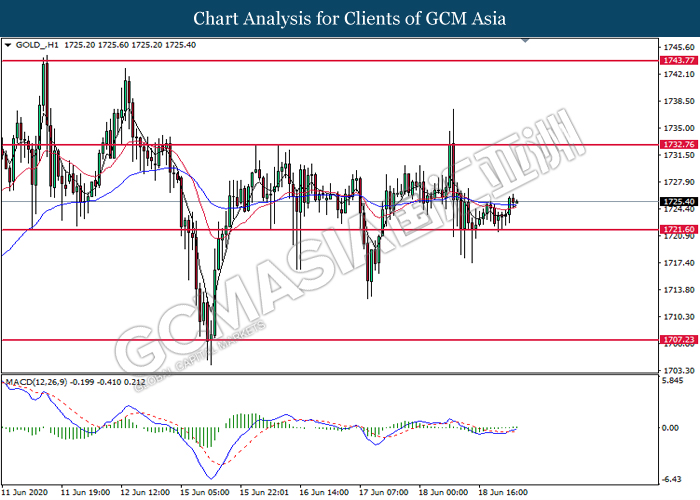
Task: Click the 18 Jun 16:00 time label
Action: pos(503,492)
